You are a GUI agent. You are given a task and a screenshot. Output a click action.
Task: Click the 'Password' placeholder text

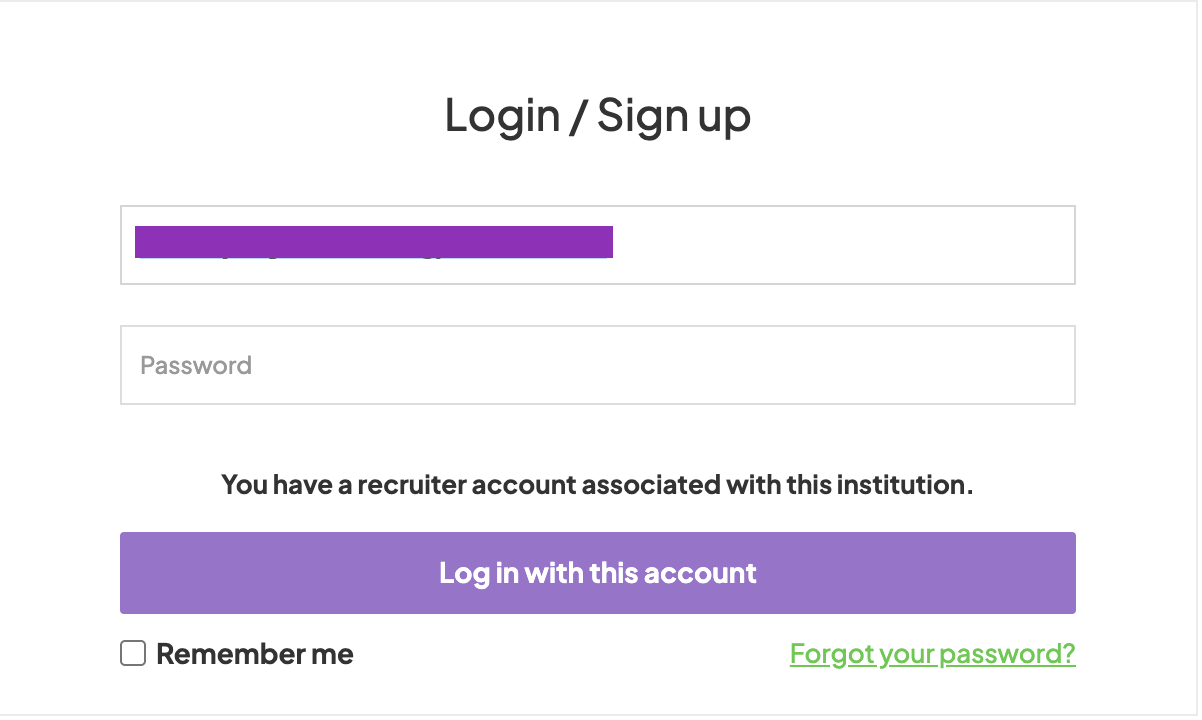pyautogui.click(x=196, y=365)
